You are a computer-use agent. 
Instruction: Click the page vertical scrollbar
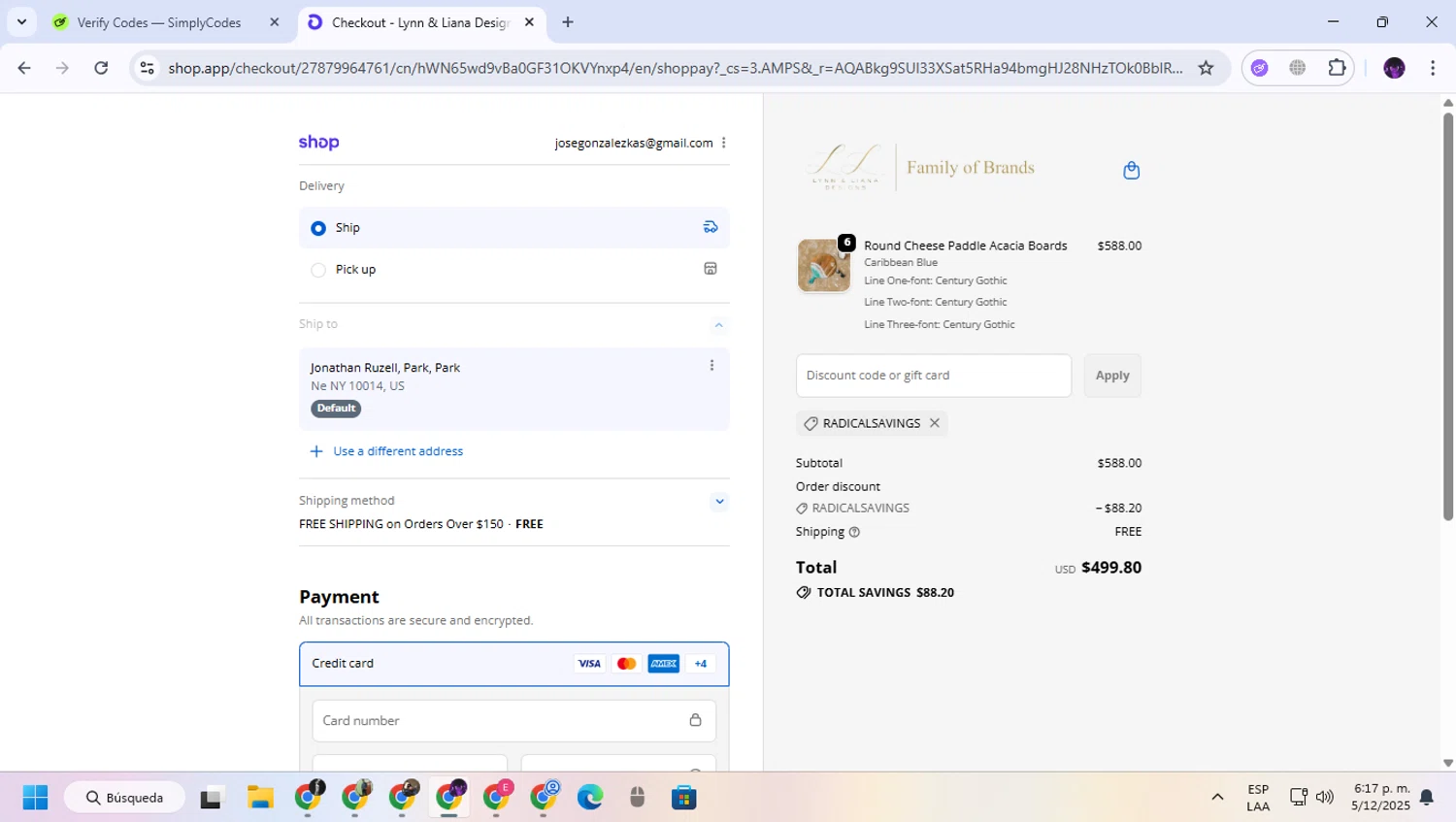point(1448,316)
